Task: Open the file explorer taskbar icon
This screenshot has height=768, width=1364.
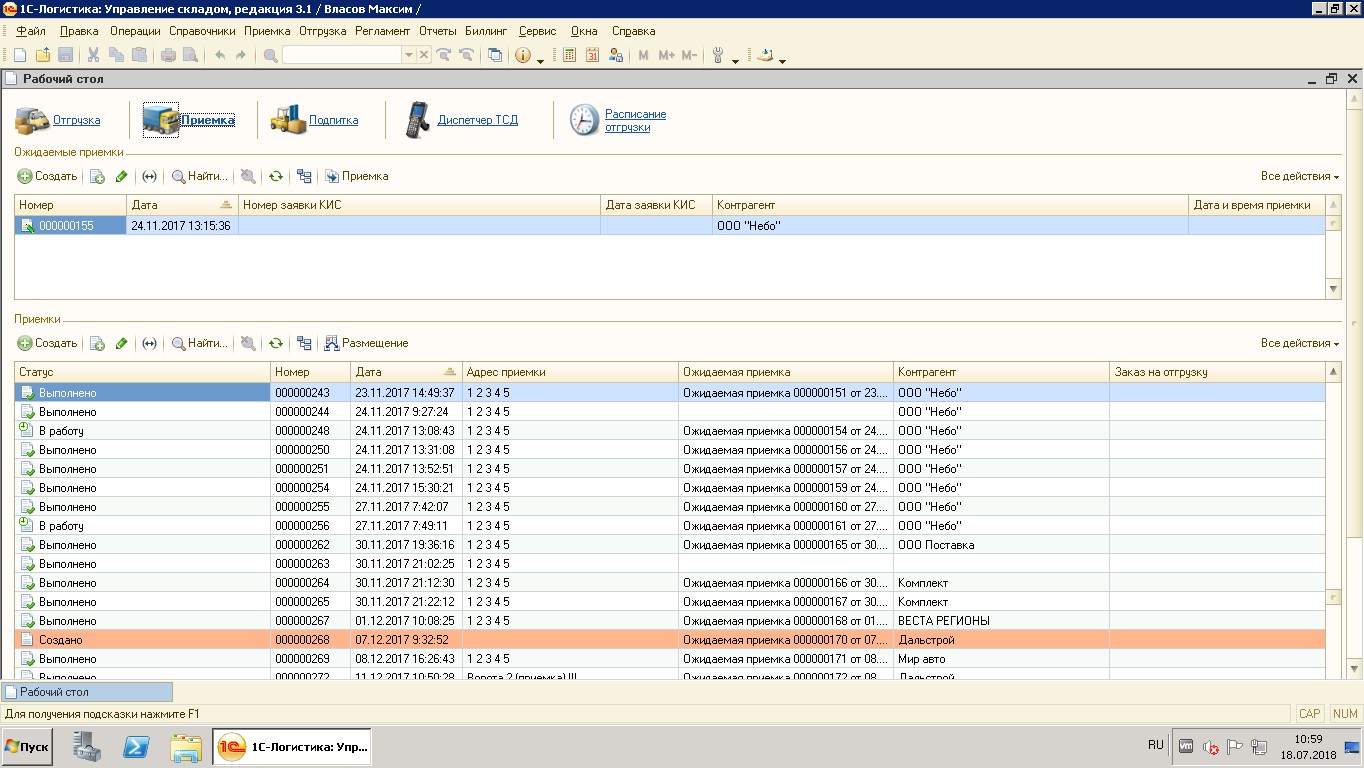Action: (186, 747)
